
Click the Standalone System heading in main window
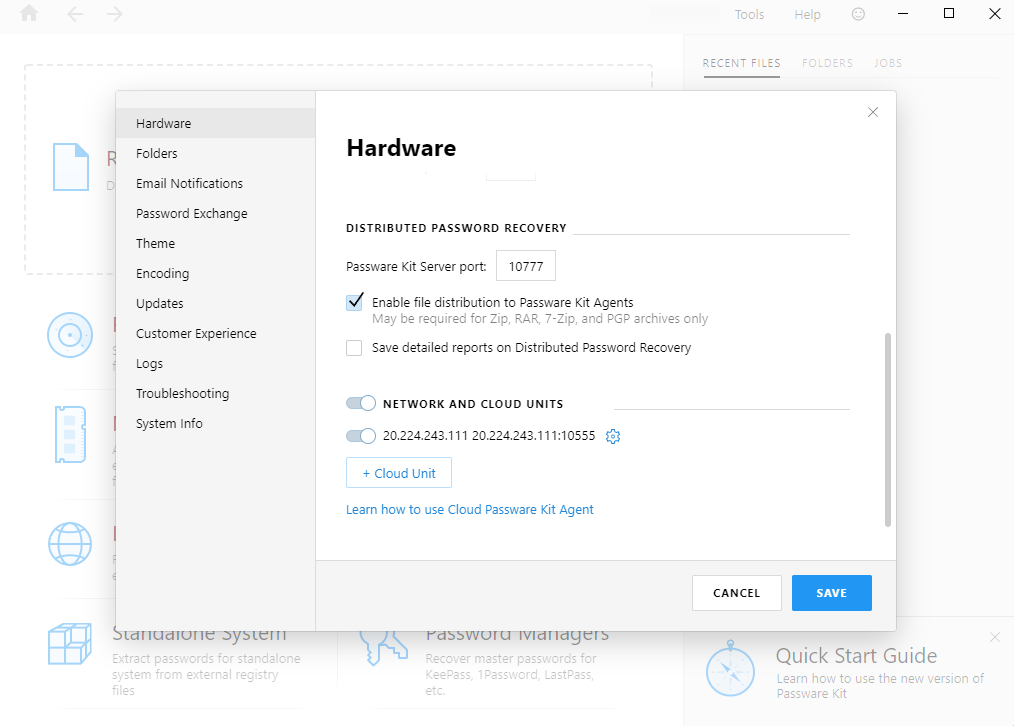click(x=199, y=634)
